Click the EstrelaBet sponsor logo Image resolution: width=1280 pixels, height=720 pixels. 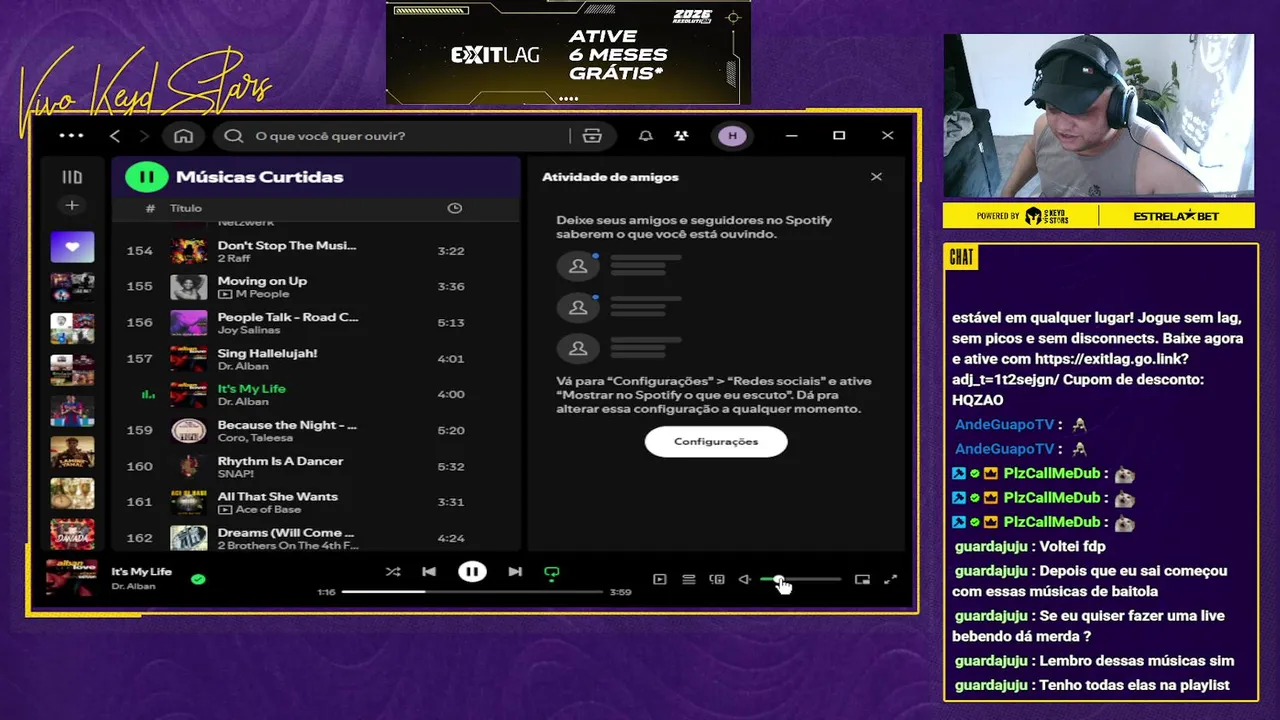[1176, 216]
